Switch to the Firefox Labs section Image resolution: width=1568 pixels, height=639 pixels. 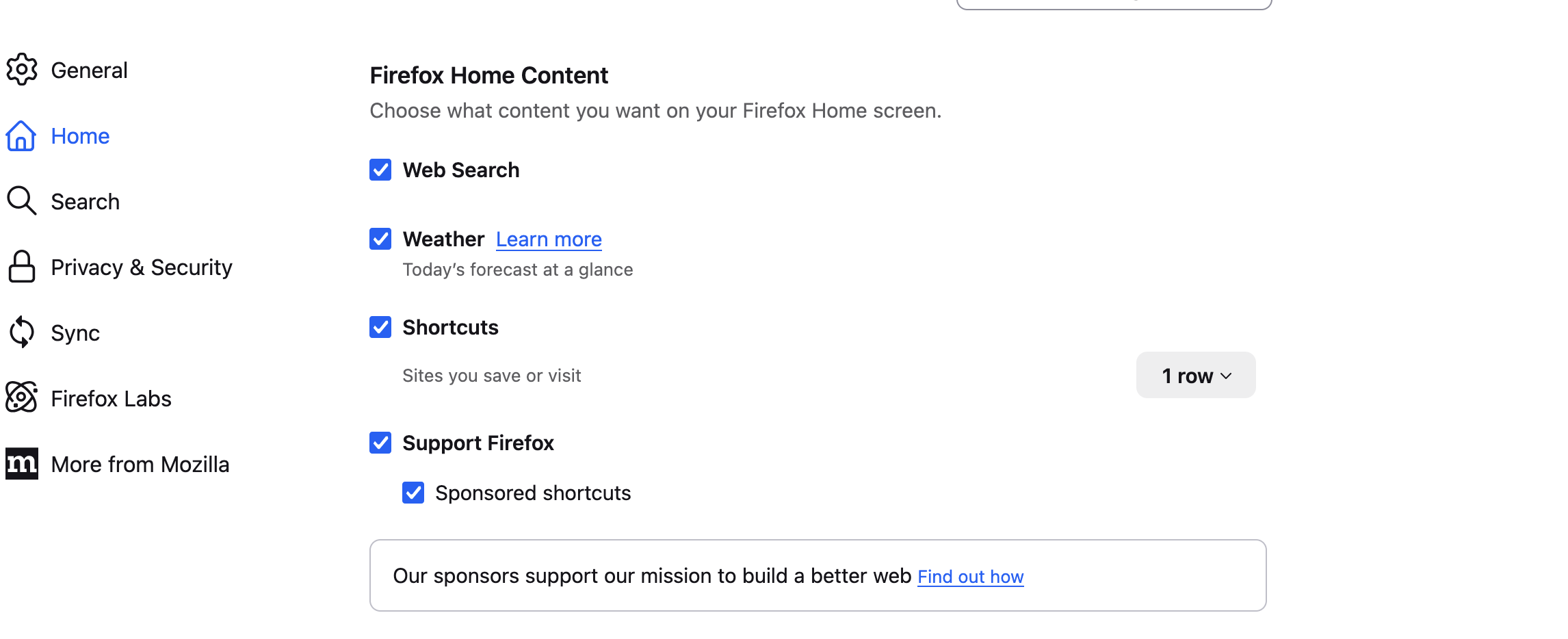[111, 399]
